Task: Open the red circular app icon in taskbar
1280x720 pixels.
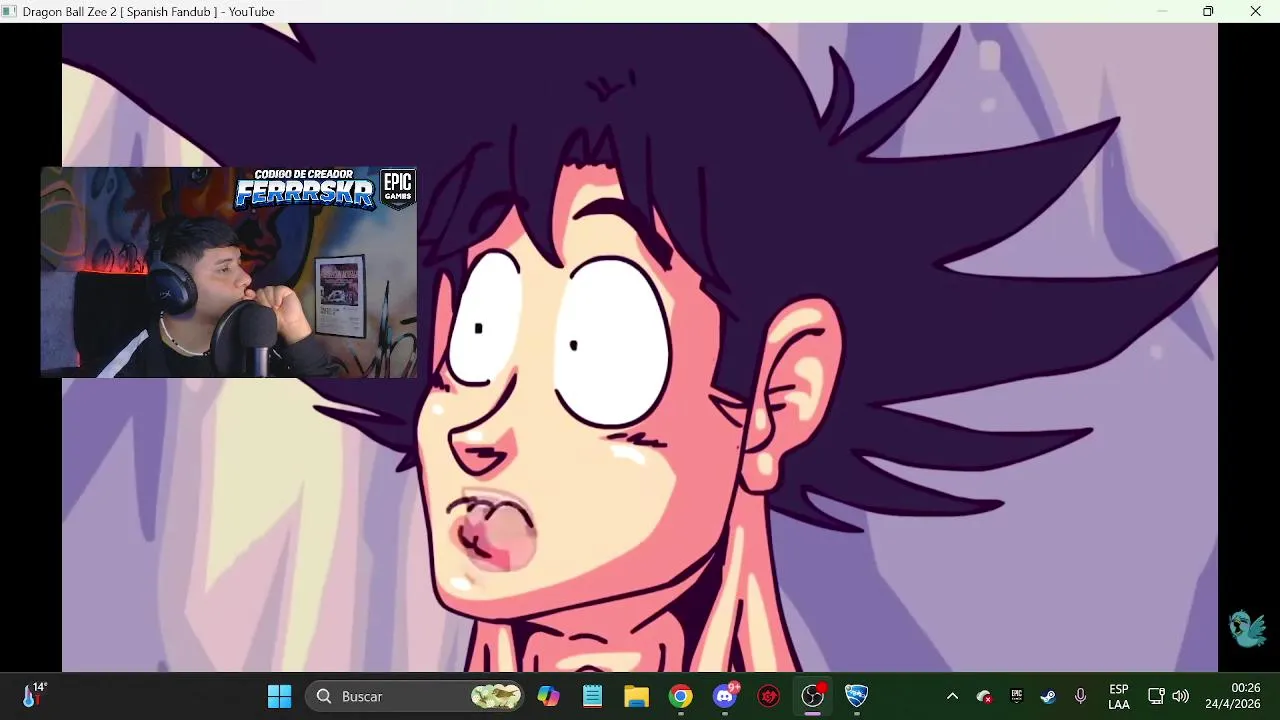Action: point(768,696)
